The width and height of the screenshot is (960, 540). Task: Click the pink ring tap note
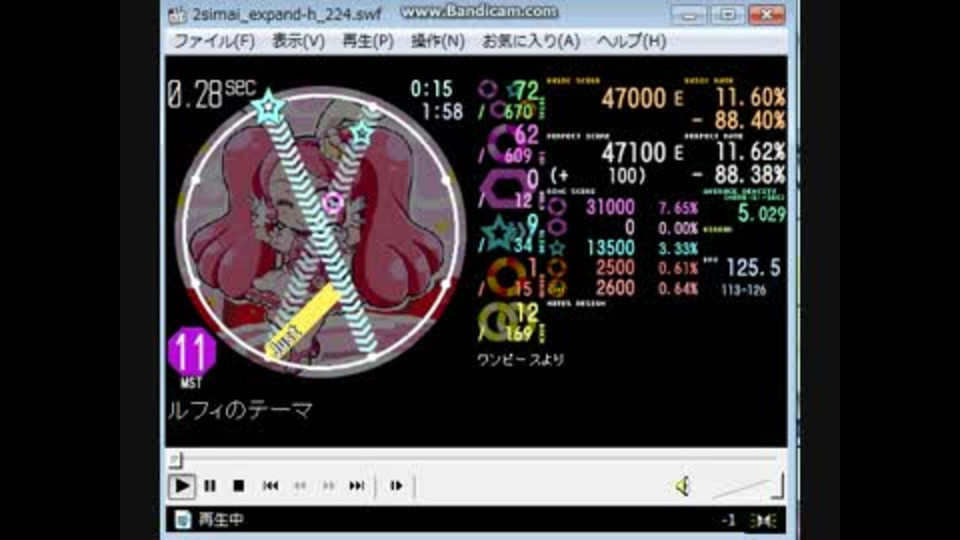click(x=333, y=202)
